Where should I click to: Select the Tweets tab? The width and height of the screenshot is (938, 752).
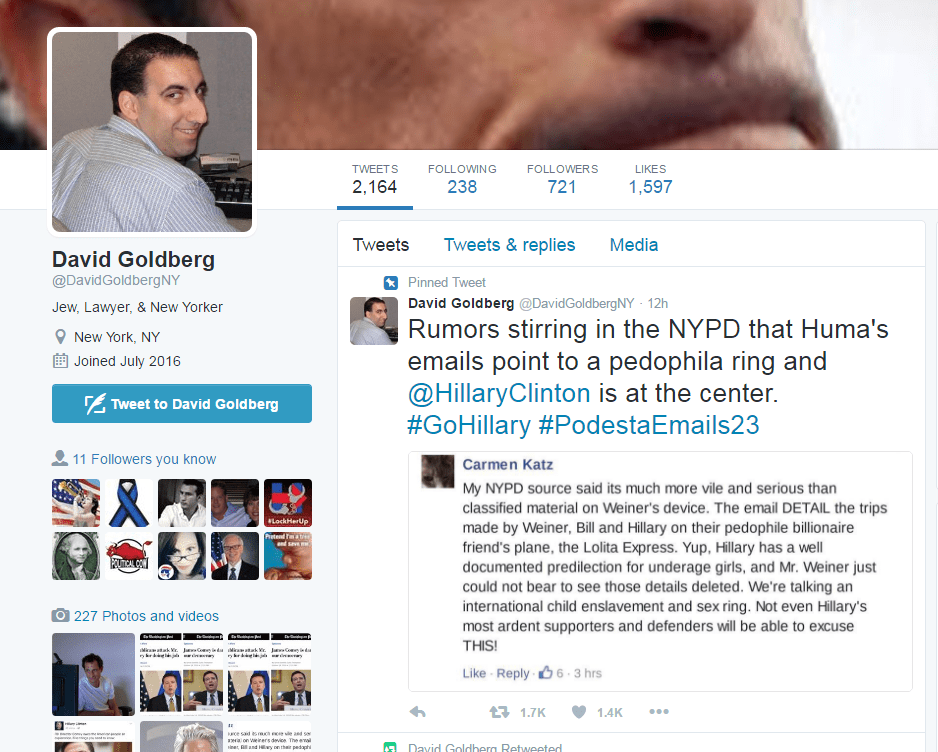point(380,245)
